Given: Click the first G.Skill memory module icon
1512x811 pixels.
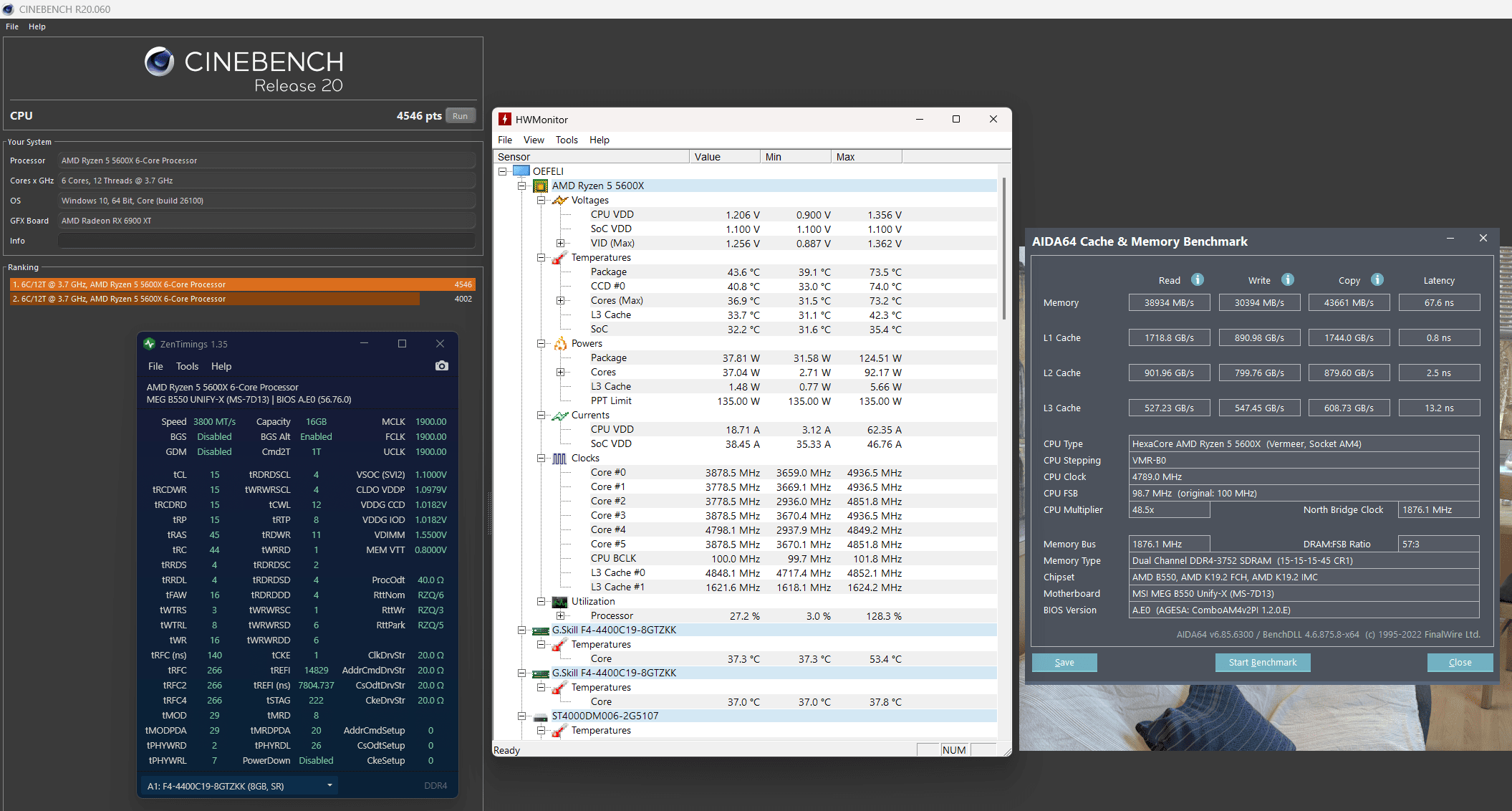Looking at the screenshot, I should [x=541, y=630].
